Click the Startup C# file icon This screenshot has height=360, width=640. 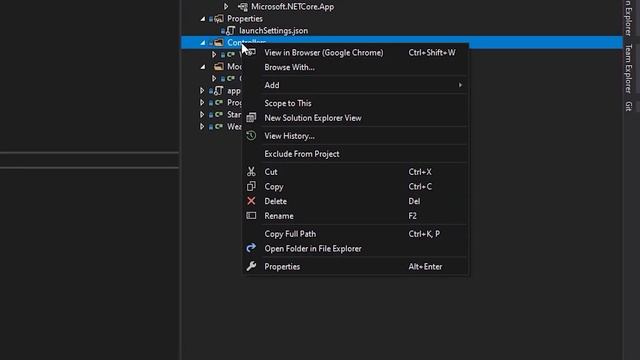(x=219, y=114)
